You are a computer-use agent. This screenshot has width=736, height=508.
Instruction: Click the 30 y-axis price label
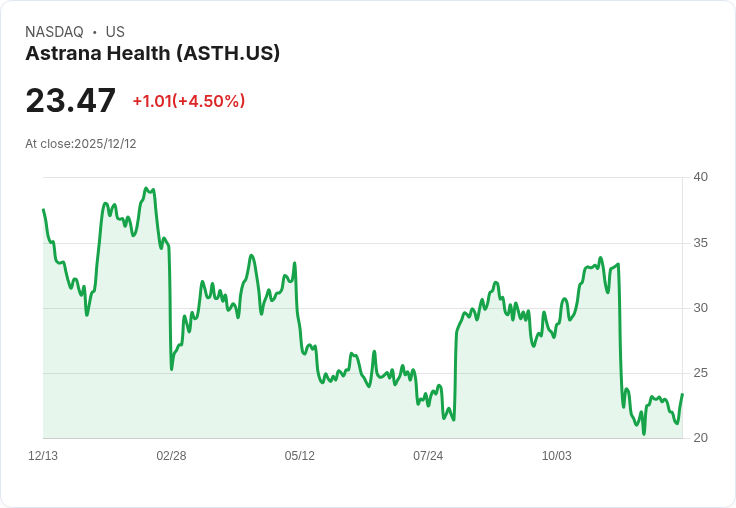pyautogui.click(x=700, y=308)
